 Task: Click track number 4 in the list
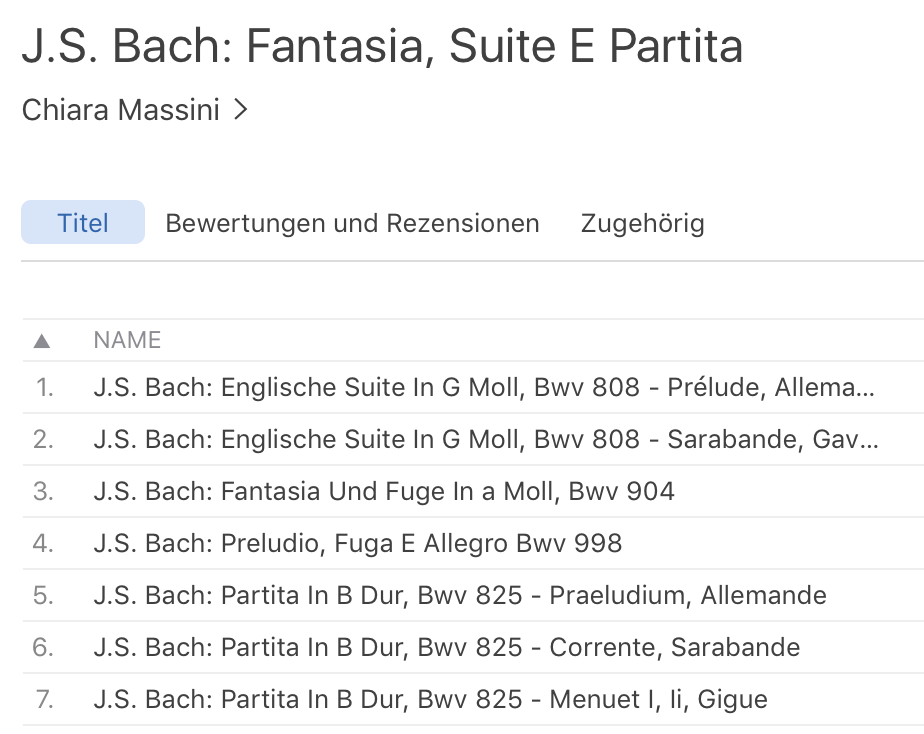pyautogui.click(x=43, y=543)
